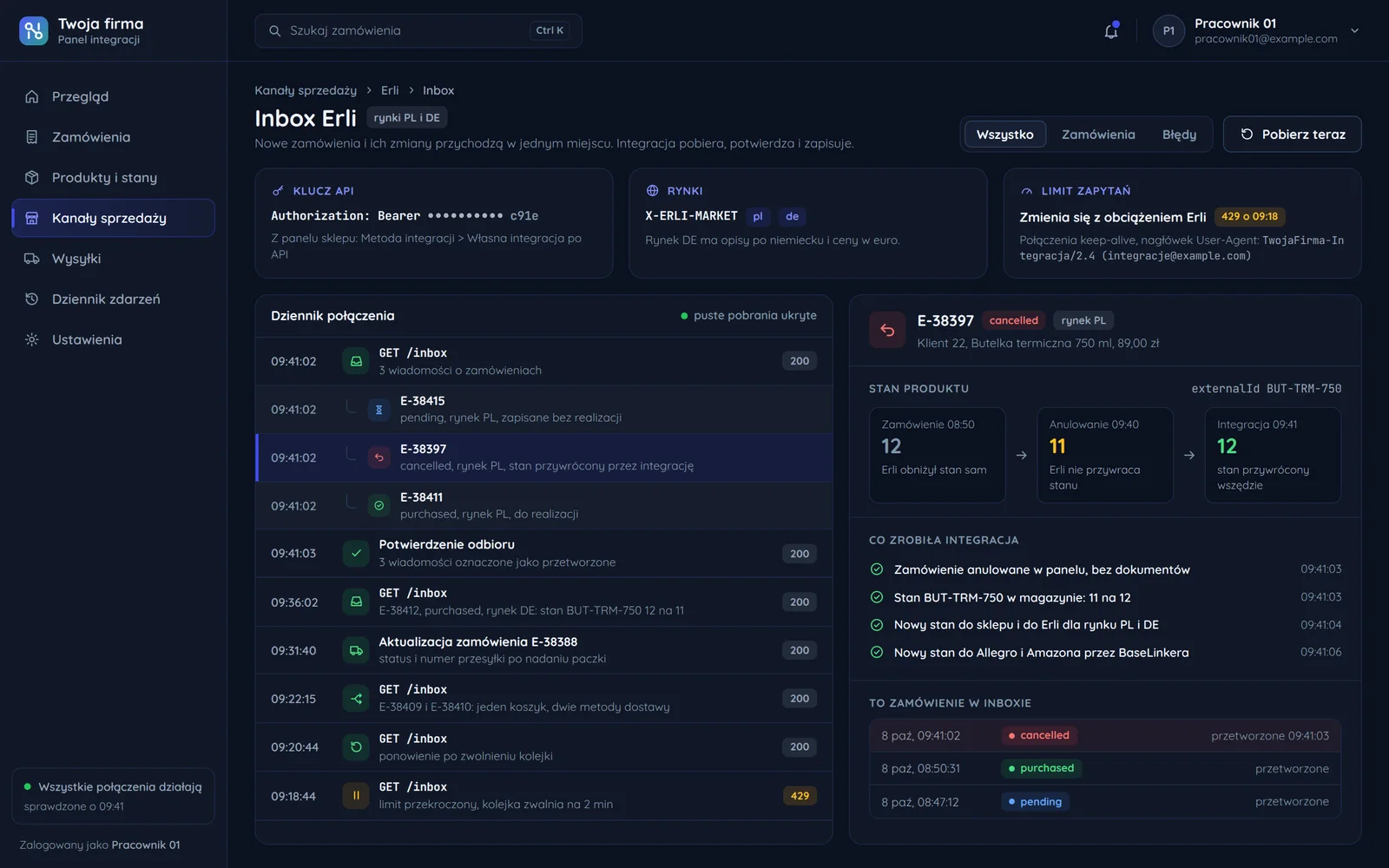Click the key icon next to KLUCZ API

(x=278, y=191)
